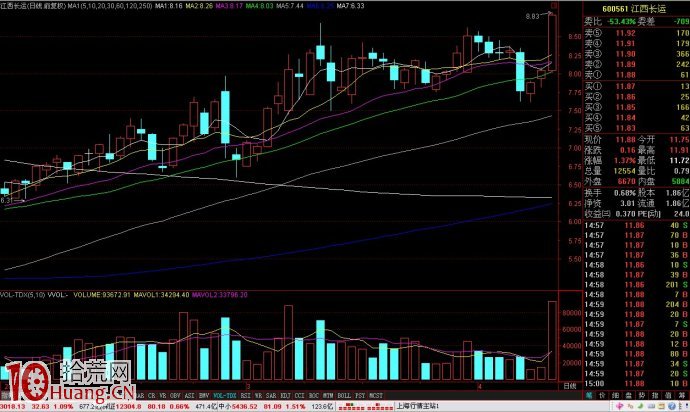
Task: Click the MAVOL1:34284.40 label
Action: pos(161,294)
